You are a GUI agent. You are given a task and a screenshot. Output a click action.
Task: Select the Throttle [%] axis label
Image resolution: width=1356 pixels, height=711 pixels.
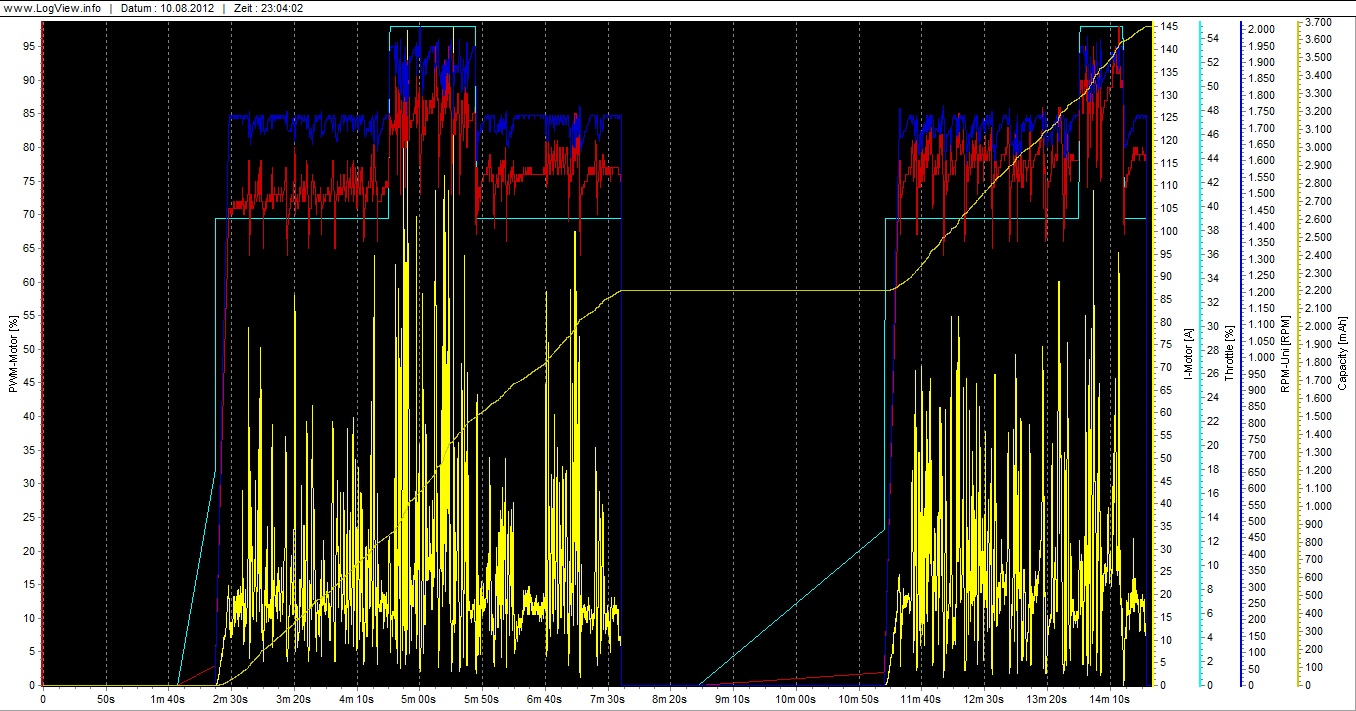(x=1229, y=353)
